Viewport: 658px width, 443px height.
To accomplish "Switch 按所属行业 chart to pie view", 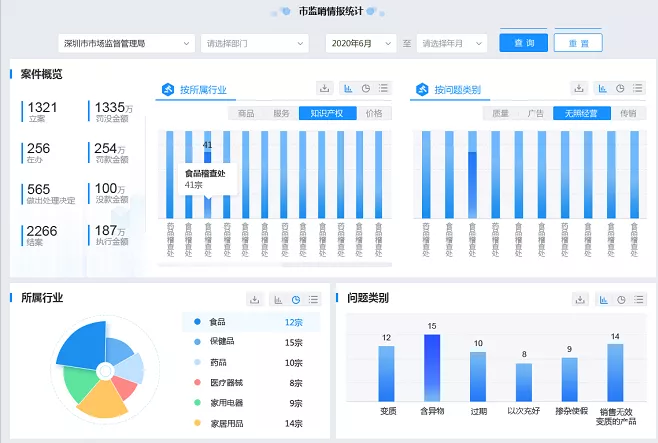I will click(x=366, y=88).
